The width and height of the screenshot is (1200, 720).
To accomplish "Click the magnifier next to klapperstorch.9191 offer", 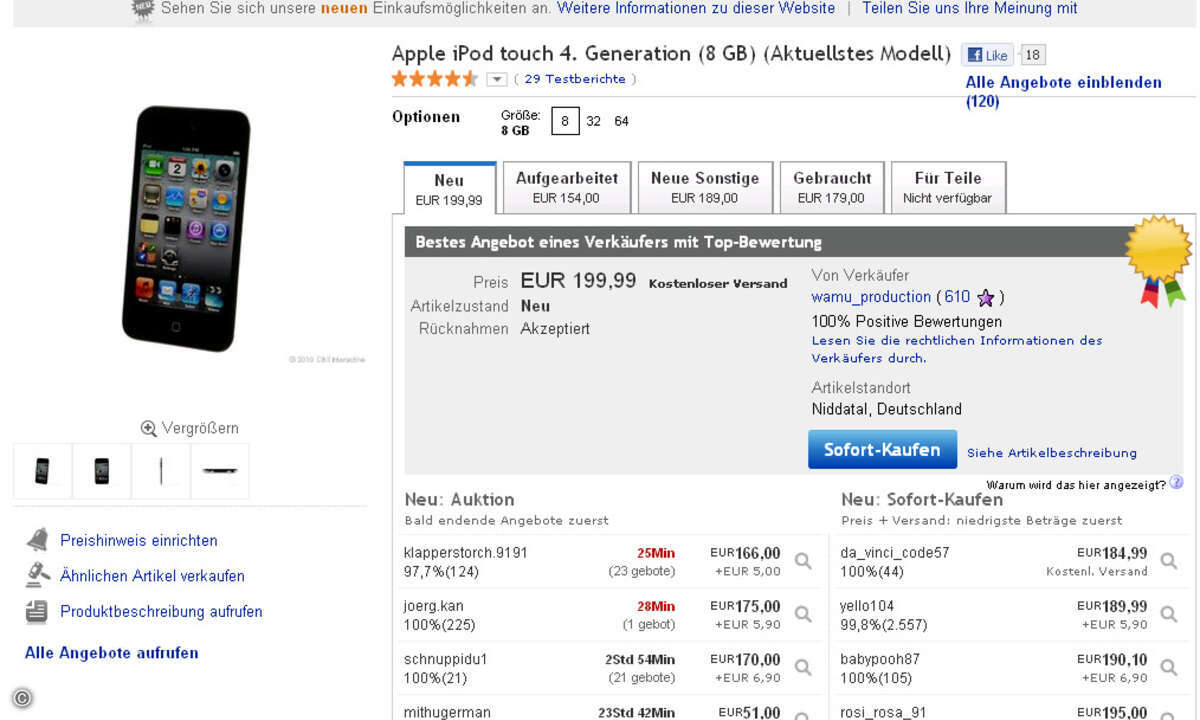I will click(x=803, y=562).
